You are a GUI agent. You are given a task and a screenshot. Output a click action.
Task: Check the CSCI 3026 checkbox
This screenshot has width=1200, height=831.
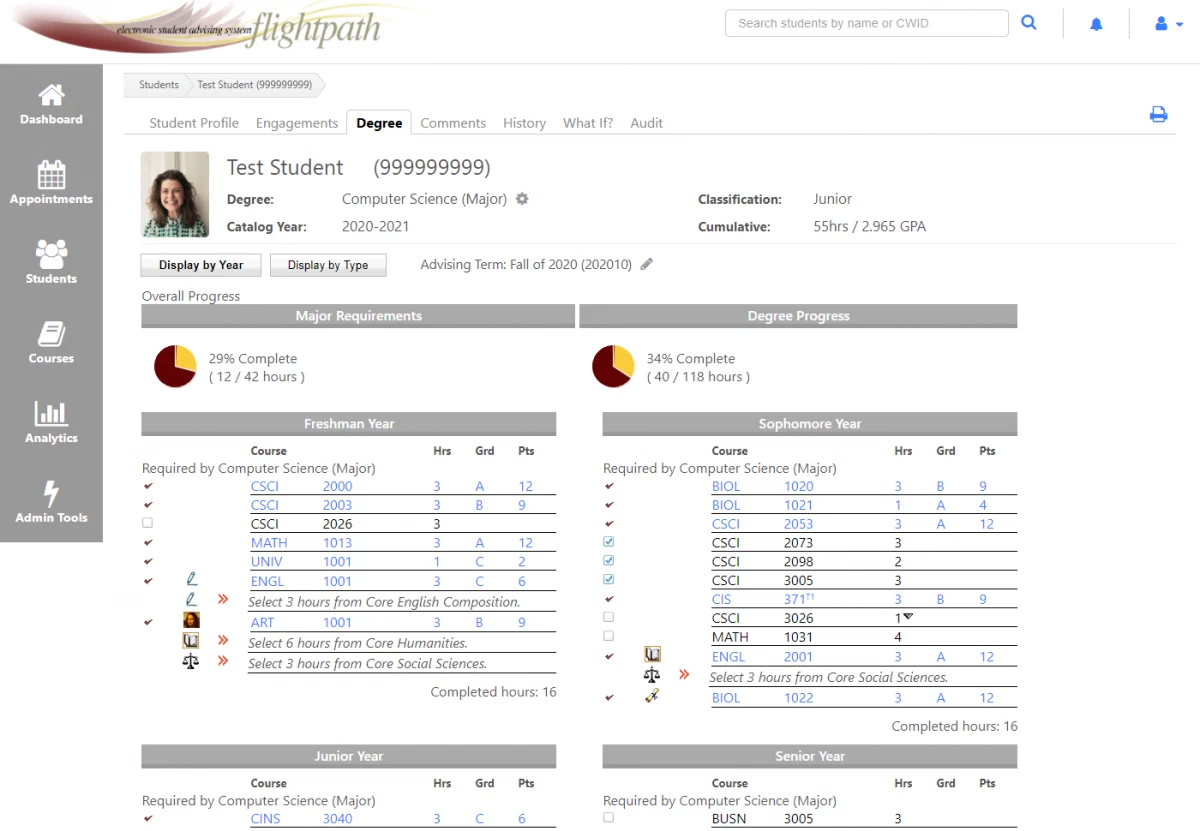point(609,617)
